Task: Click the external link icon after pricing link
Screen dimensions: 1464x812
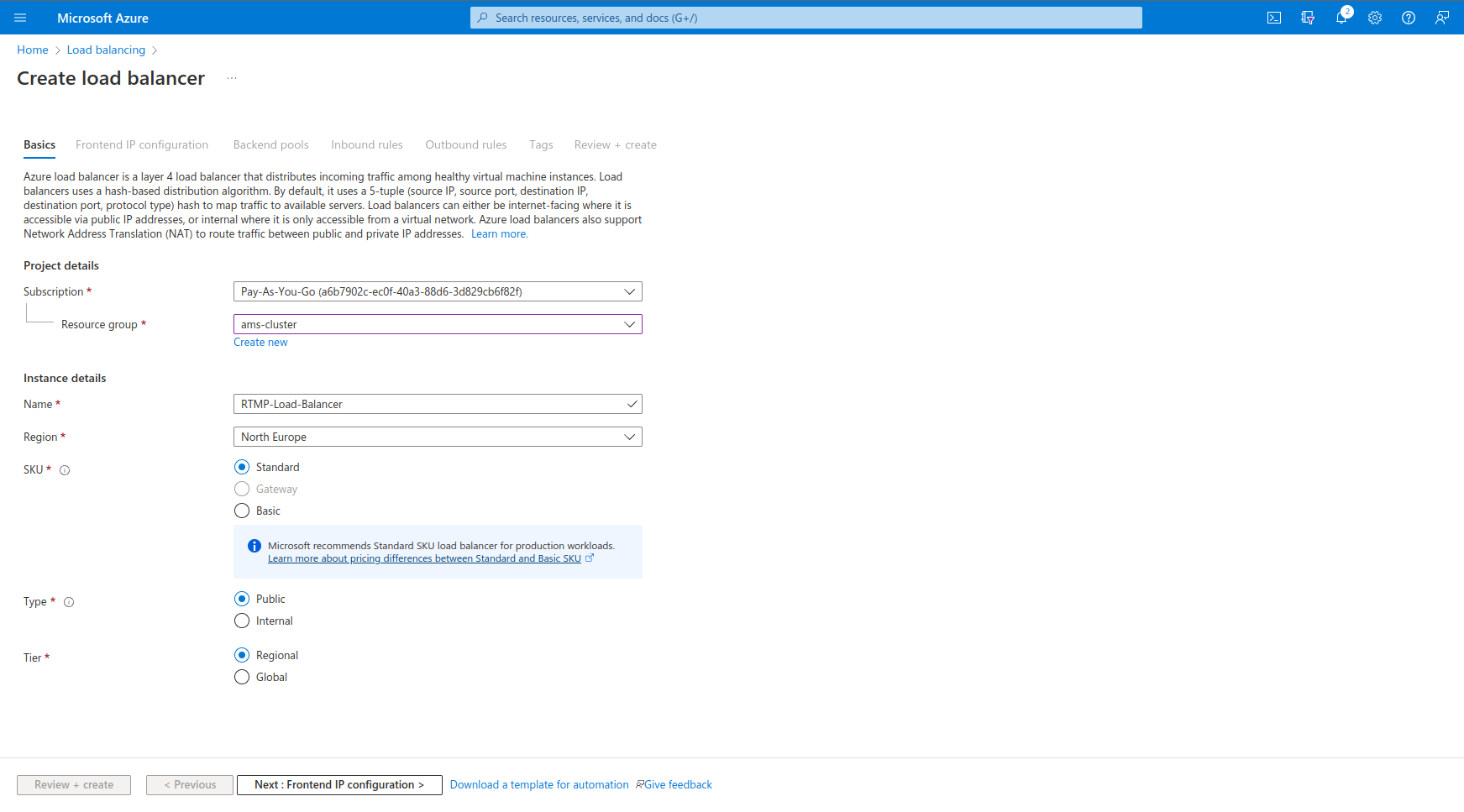Action: point(590,558)
